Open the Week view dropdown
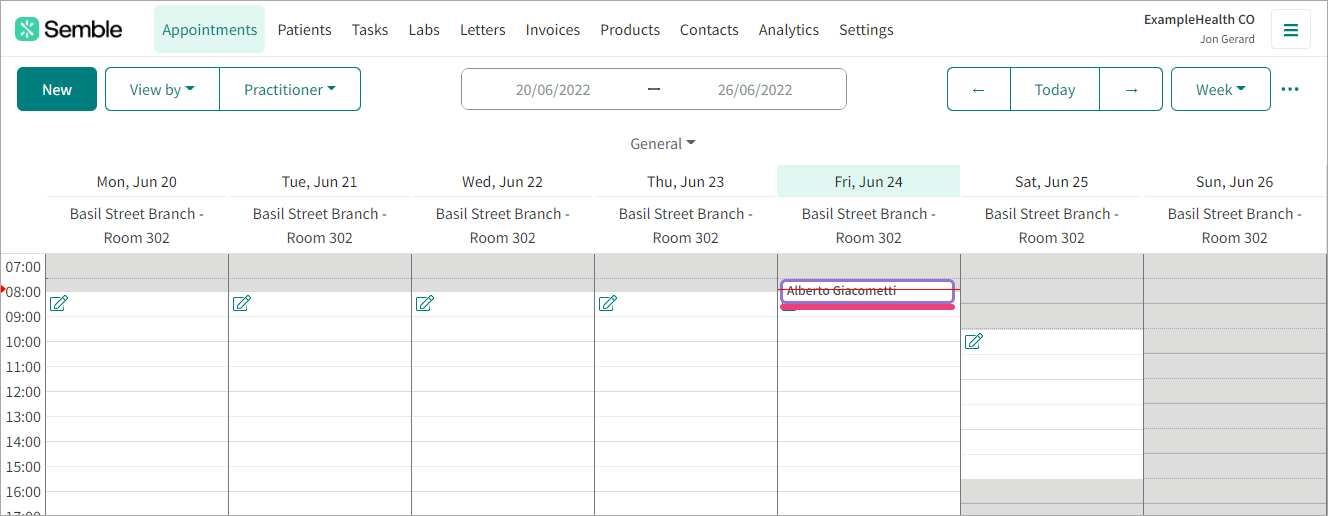 [1220, 89]
